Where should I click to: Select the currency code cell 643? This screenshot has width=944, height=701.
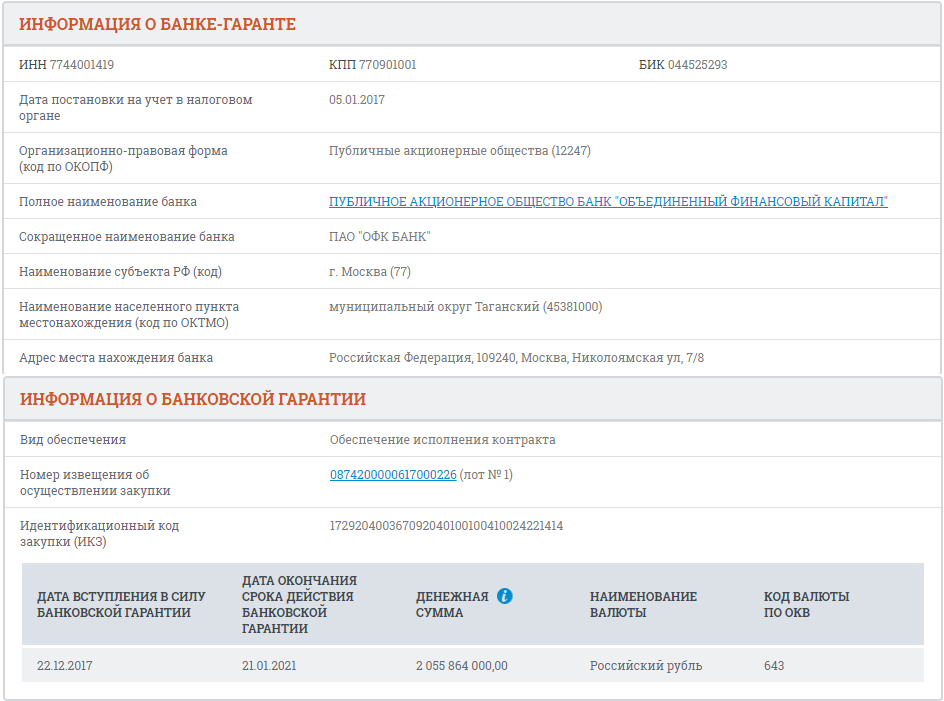pos(774,665)
